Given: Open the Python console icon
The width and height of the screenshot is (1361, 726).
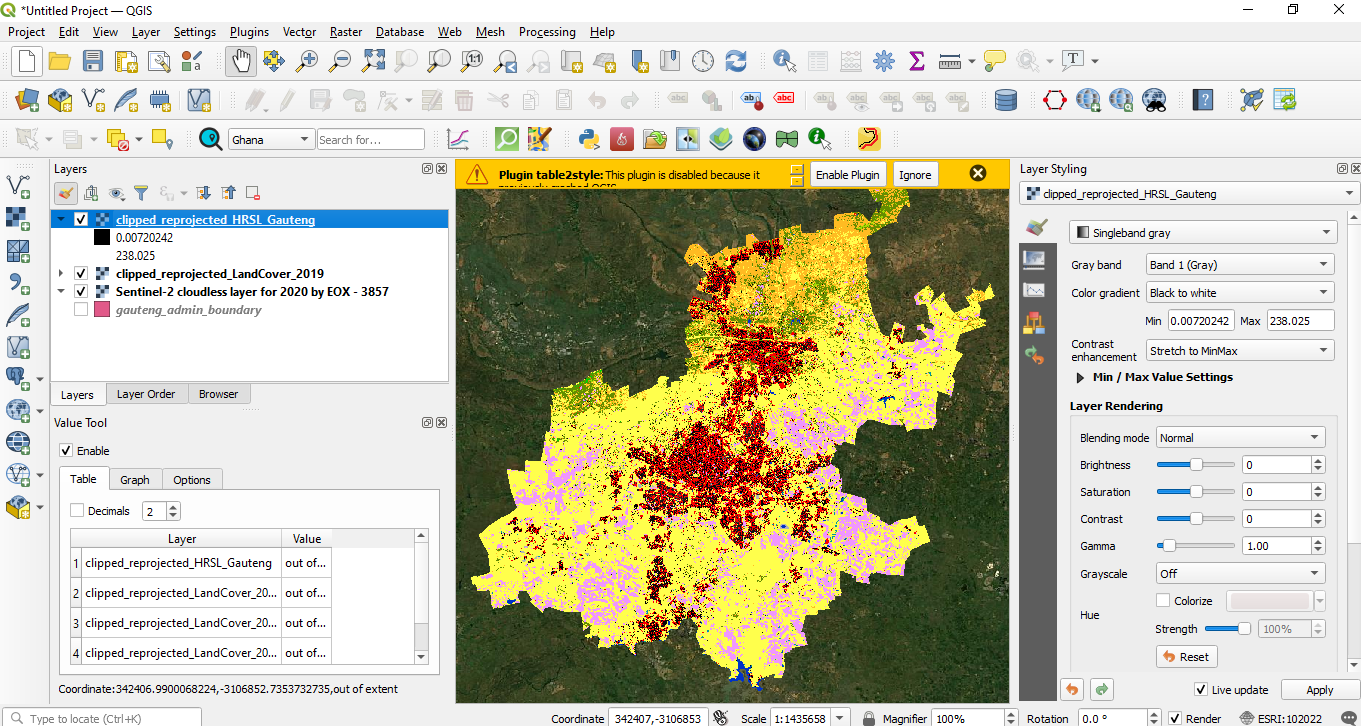Looking at the screenshot, I should (x=588, y=139).
